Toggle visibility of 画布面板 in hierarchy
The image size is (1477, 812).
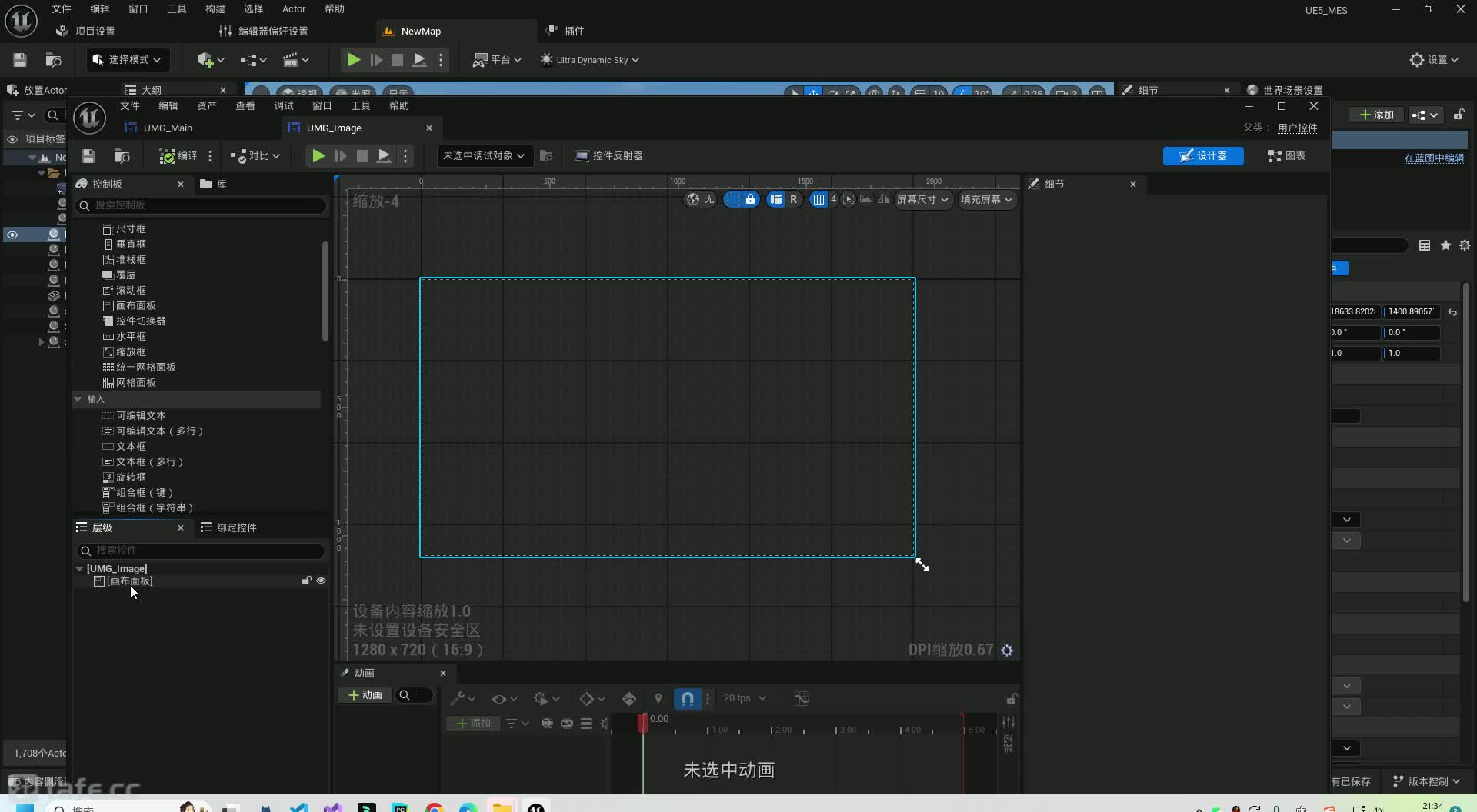[321, 581]
